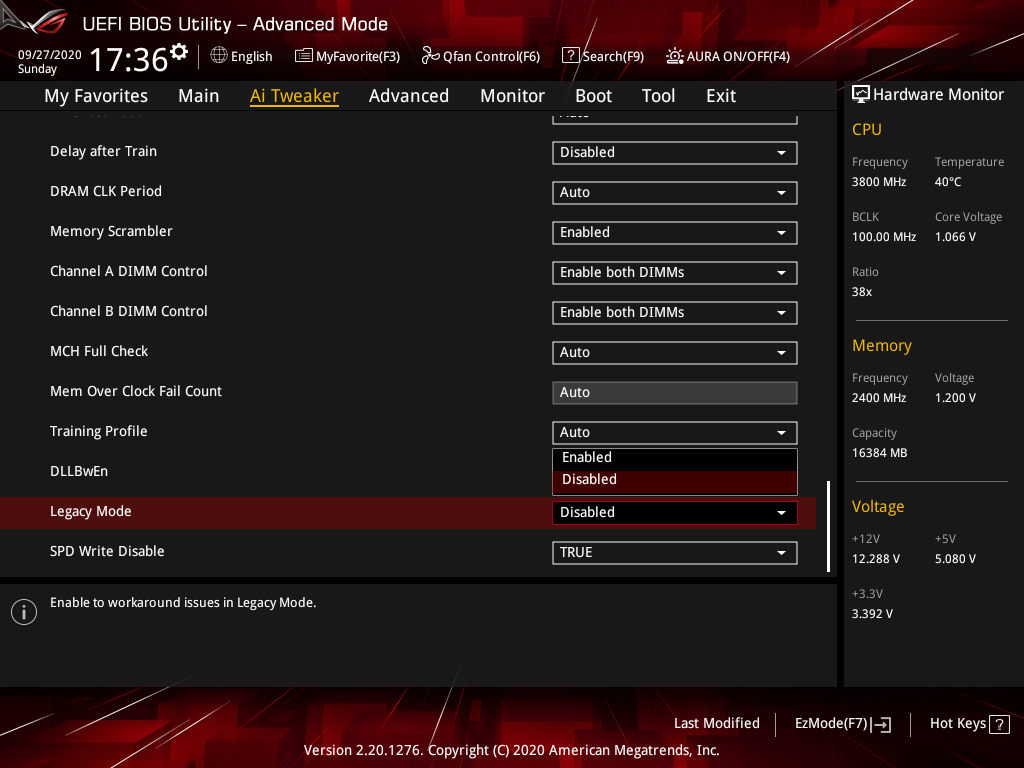Switch to the Advanced tab
This screenshot has width=1024, height=768.
pyautogui.click(x=408, y=96)
